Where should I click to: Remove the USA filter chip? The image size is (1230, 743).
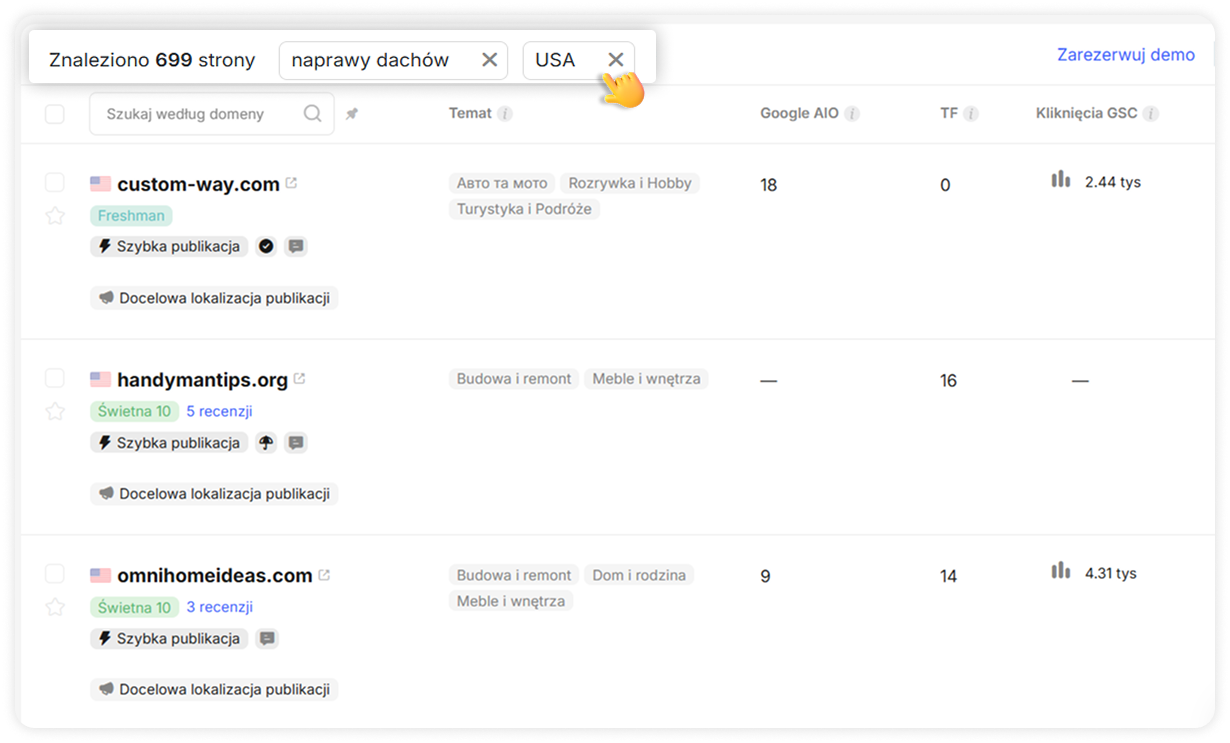click(x=616, y=60)
